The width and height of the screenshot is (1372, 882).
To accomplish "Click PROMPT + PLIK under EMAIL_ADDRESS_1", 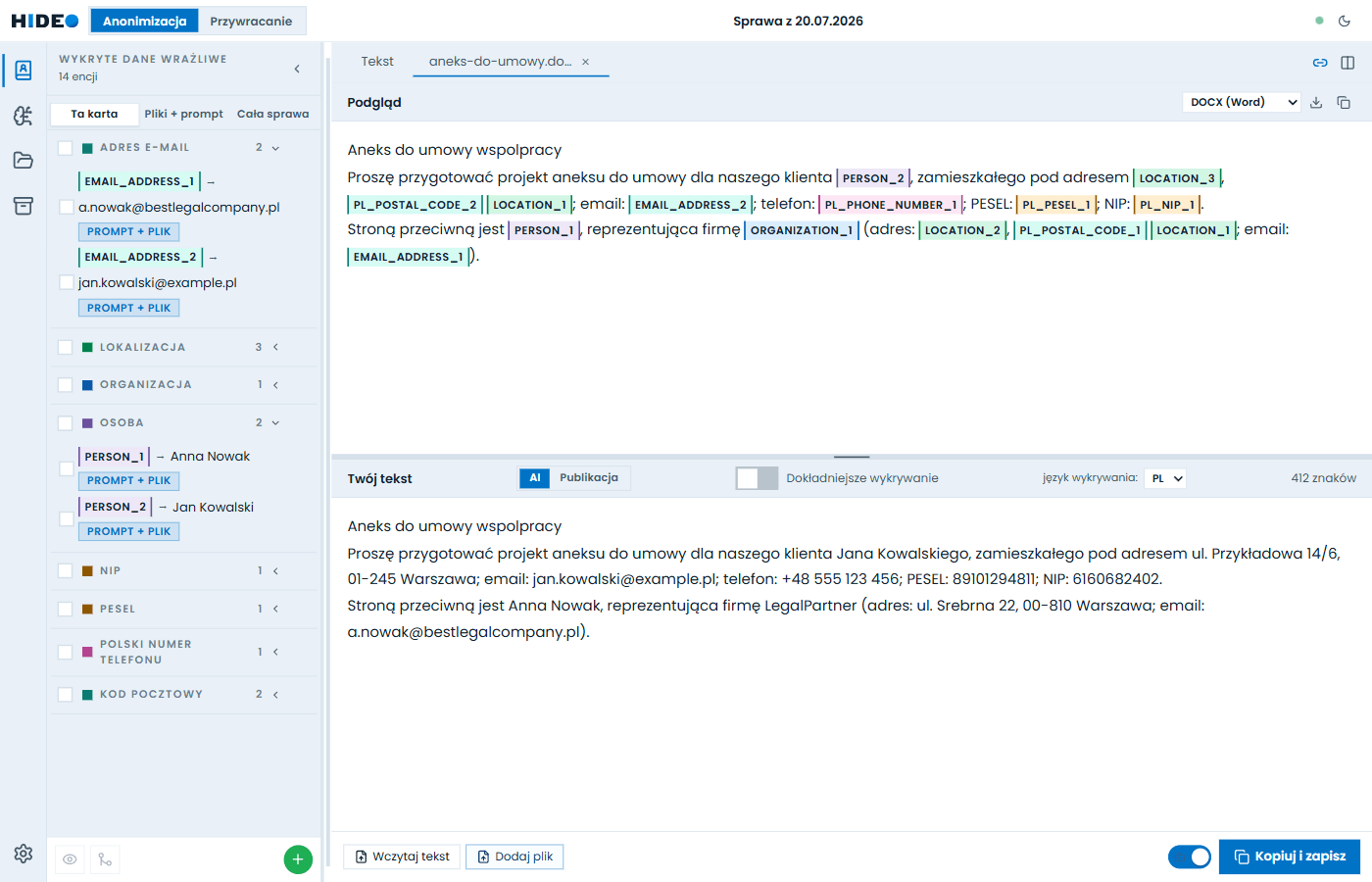I will pyautogui.click(x=128, y=232).
